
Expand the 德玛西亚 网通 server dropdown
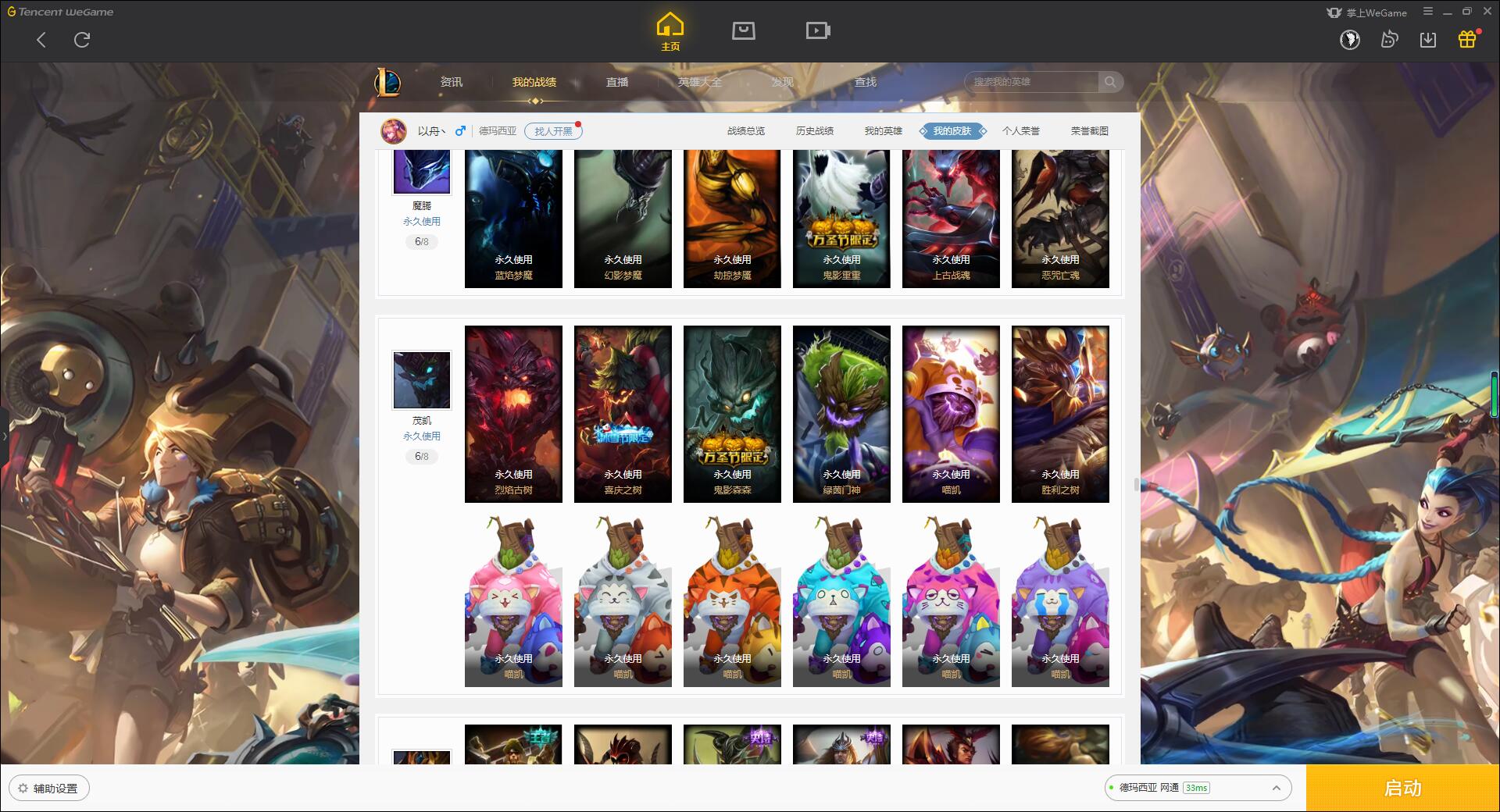pyautogui.click(x=1276, y=788)
